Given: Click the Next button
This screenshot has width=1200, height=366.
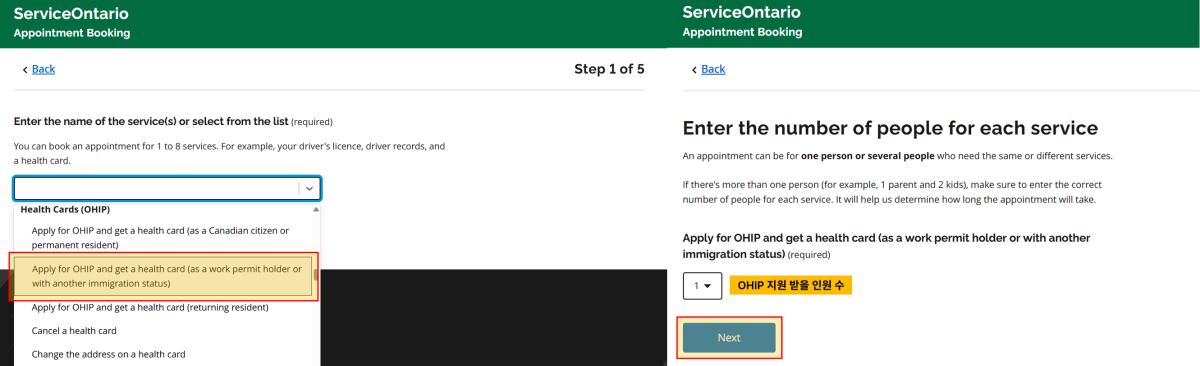Looking at the screenshot, I should pyautogui.click(x=729, y=338).
